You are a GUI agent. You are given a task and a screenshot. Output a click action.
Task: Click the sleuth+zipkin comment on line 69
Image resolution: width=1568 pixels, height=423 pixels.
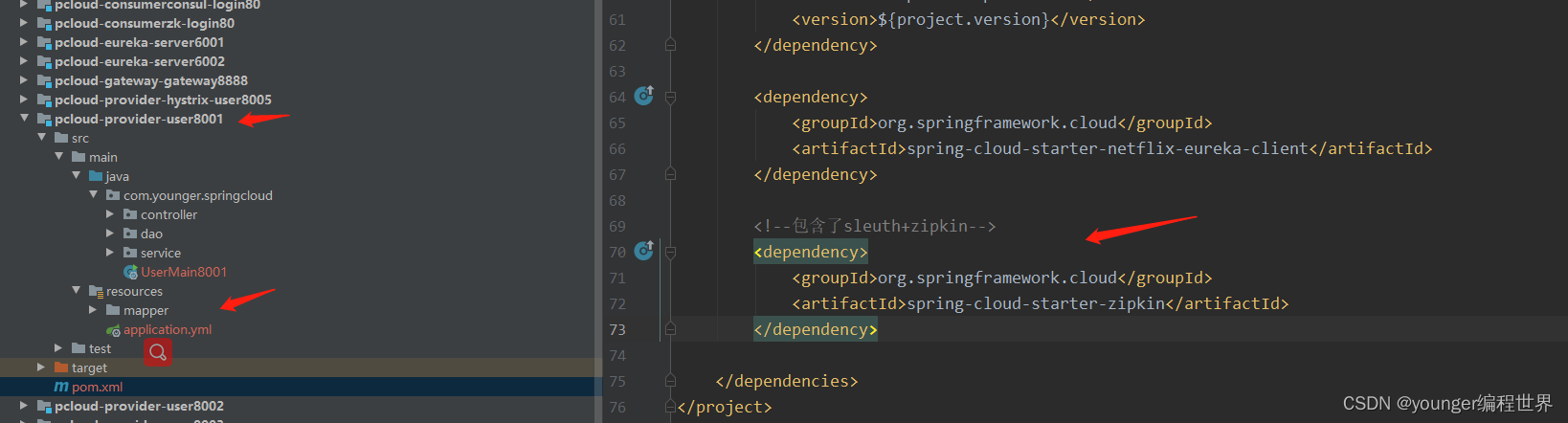point(875,226)
